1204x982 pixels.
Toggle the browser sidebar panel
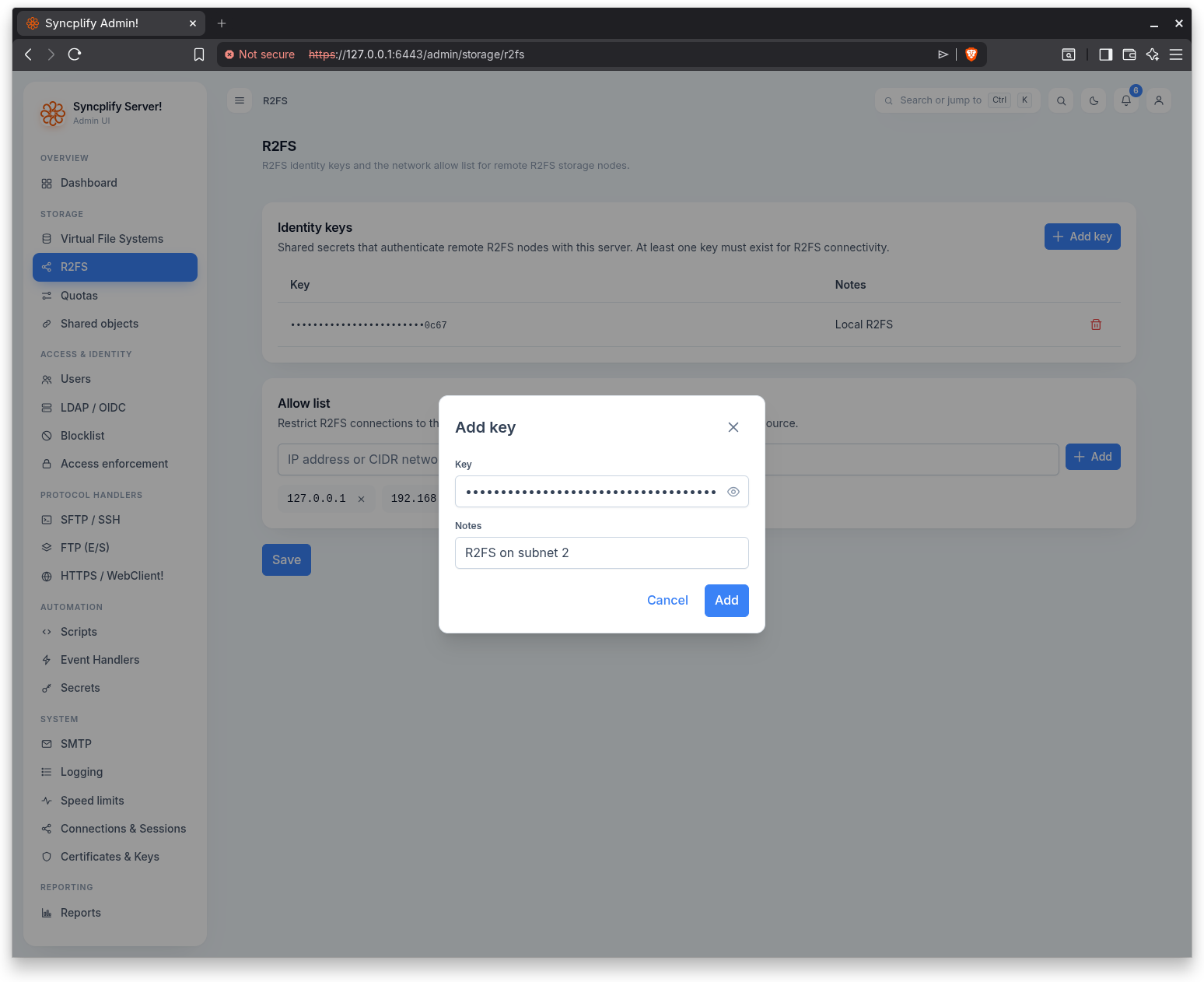1105,54
